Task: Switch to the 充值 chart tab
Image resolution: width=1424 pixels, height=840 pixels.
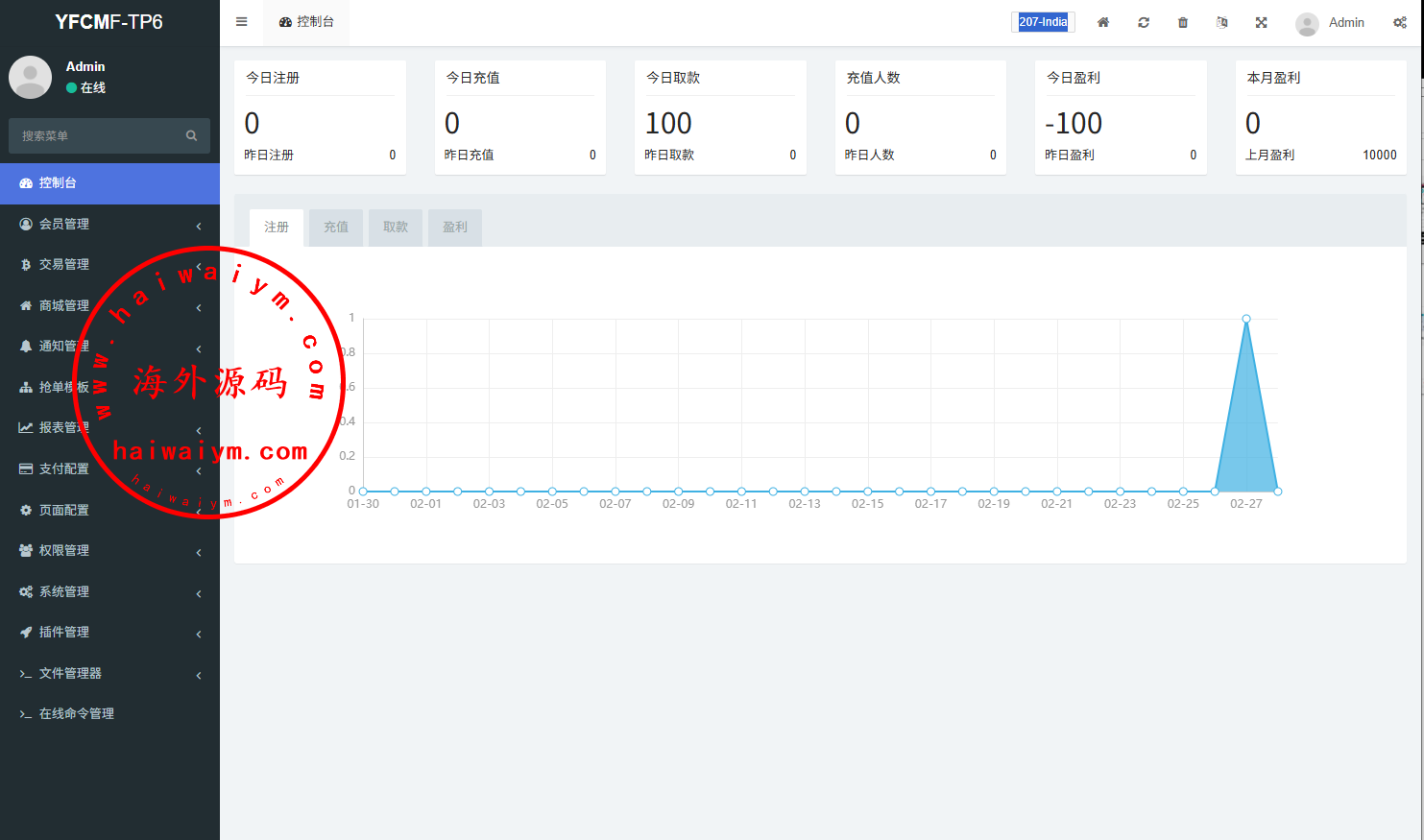Action: tap(336, 228)
